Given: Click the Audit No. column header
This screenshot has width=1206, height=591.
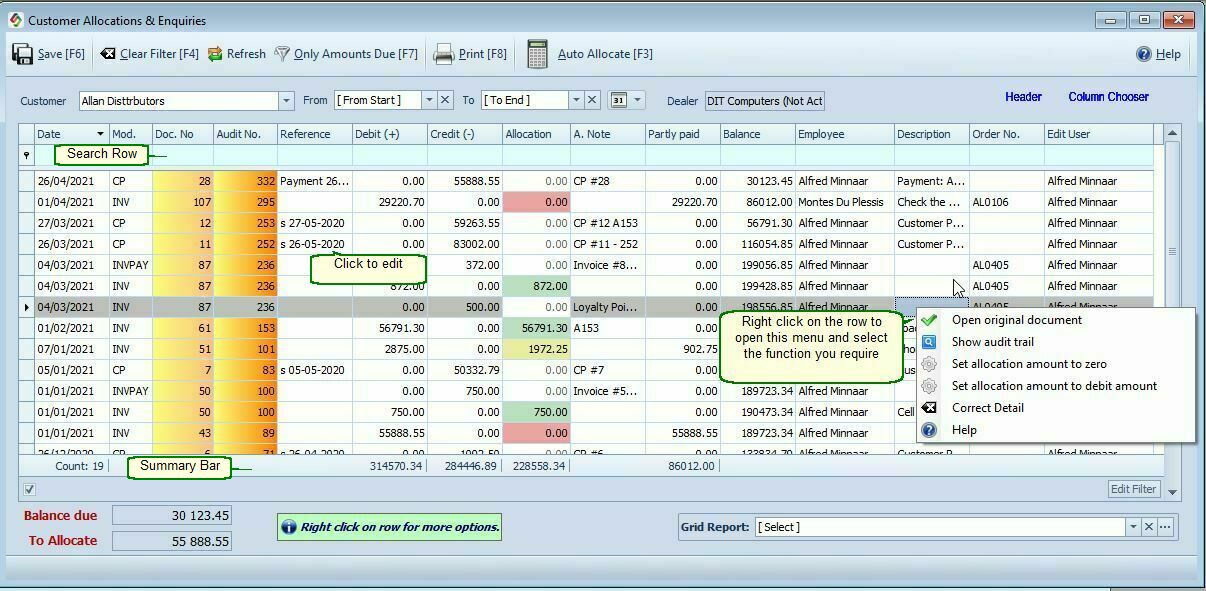Looking at the screenshot, I should click(245, 134).
